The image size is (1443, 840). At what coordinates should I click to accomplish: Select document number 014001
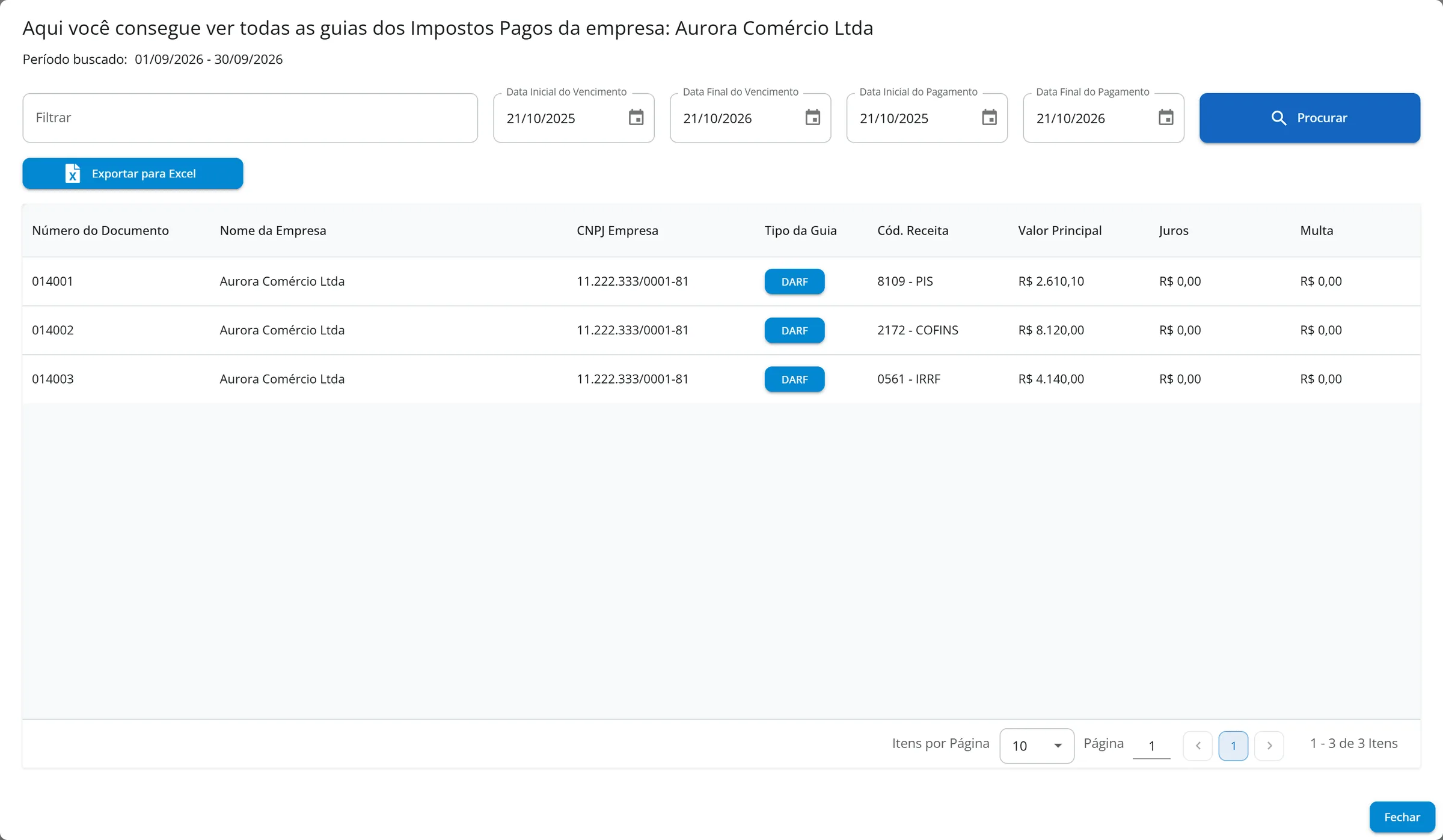tap(53, 281)
